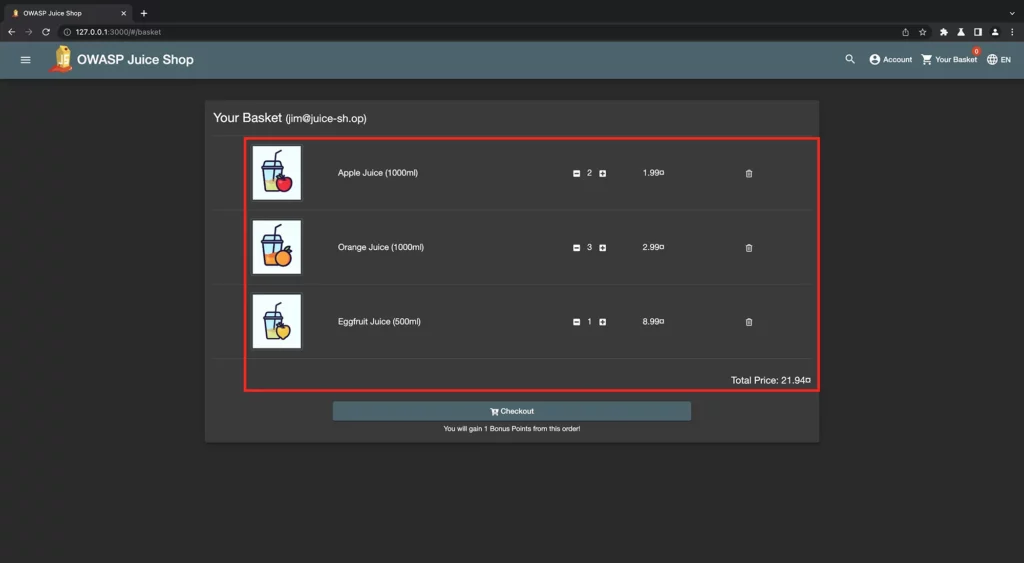Bookmark the page with star icon
This screenshot has width=1024, height=563.
(922, 32)
